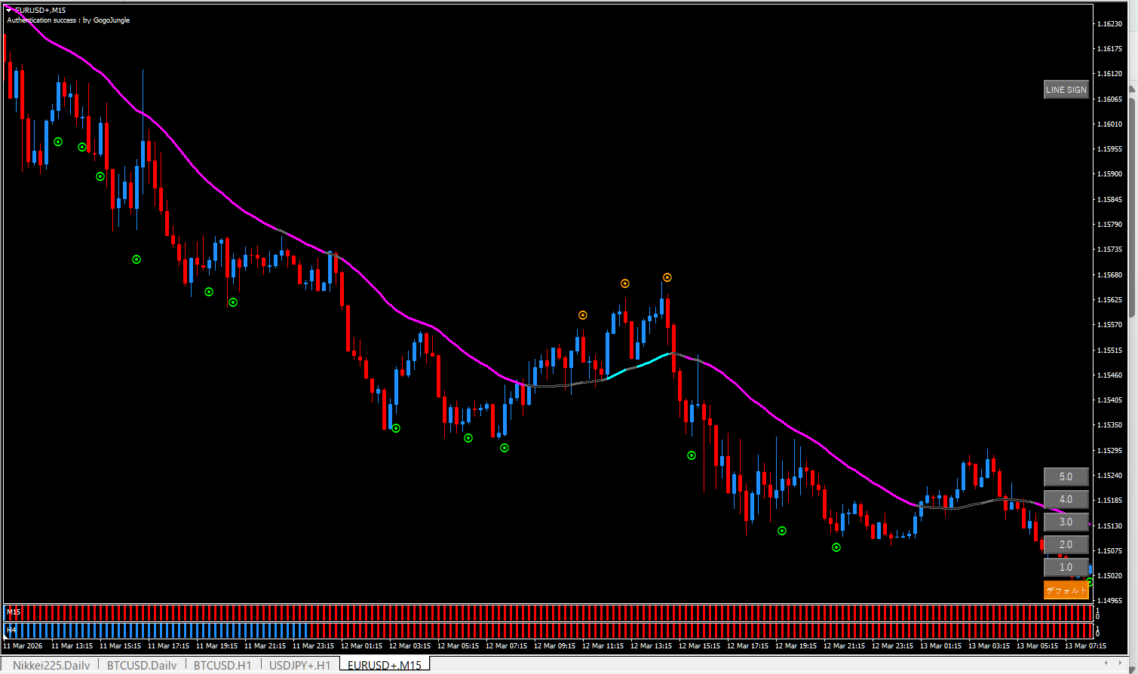The image size is (1138, 674).
Task: Click the LINE SIGN button
Action: pyautogui.click(x=1065, y=90)
